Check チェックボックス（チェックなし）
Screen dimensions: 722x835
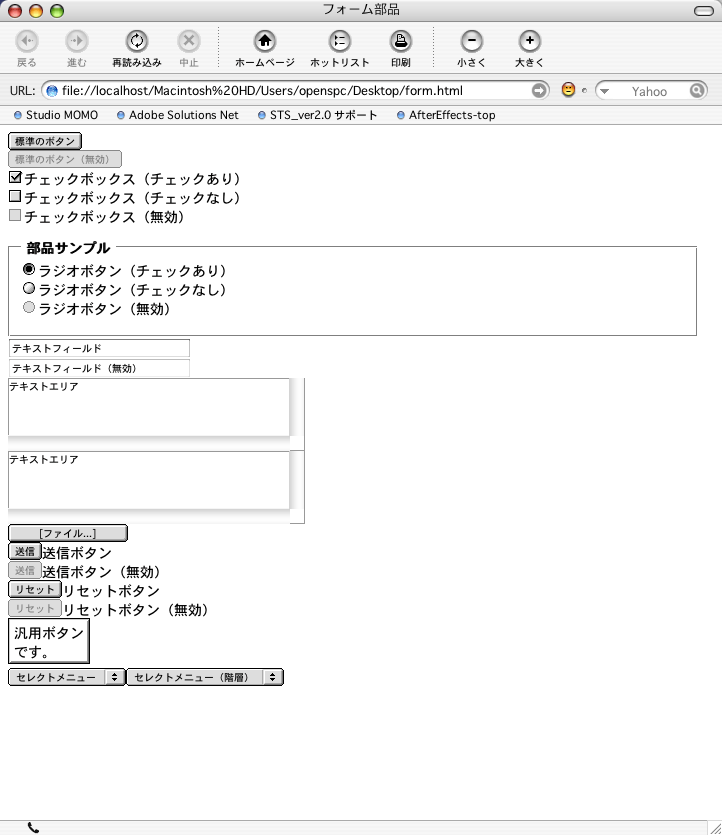(x=15, y=197)
